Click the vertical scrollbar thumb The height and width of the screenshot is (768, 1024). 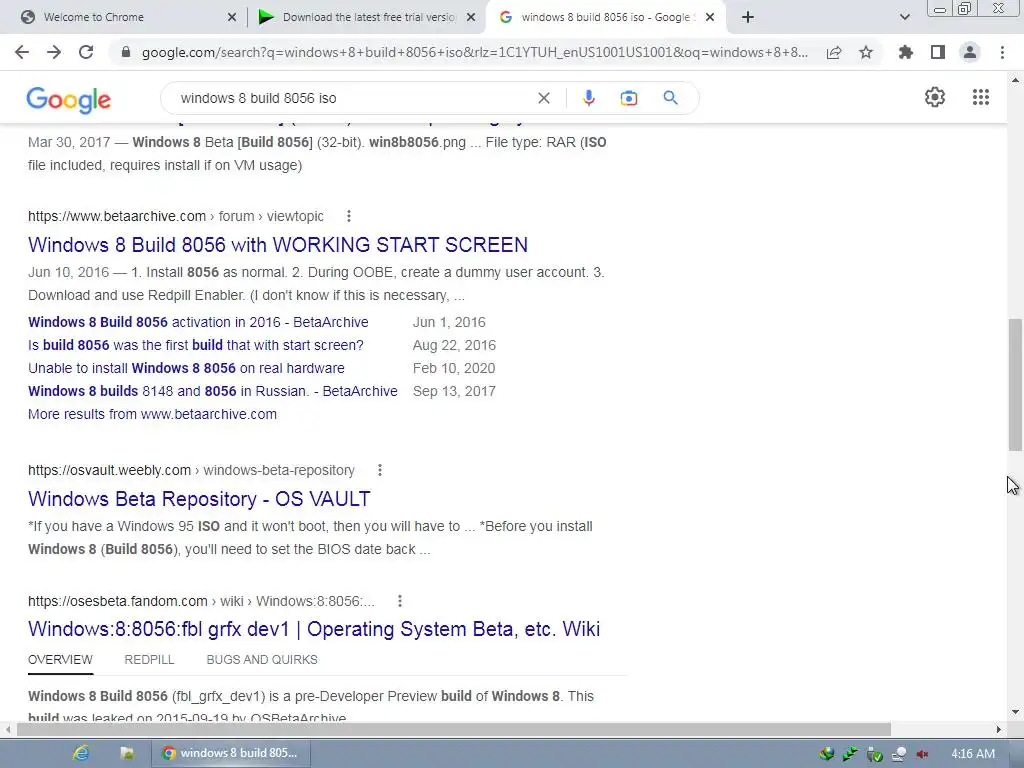(1015, 385)
